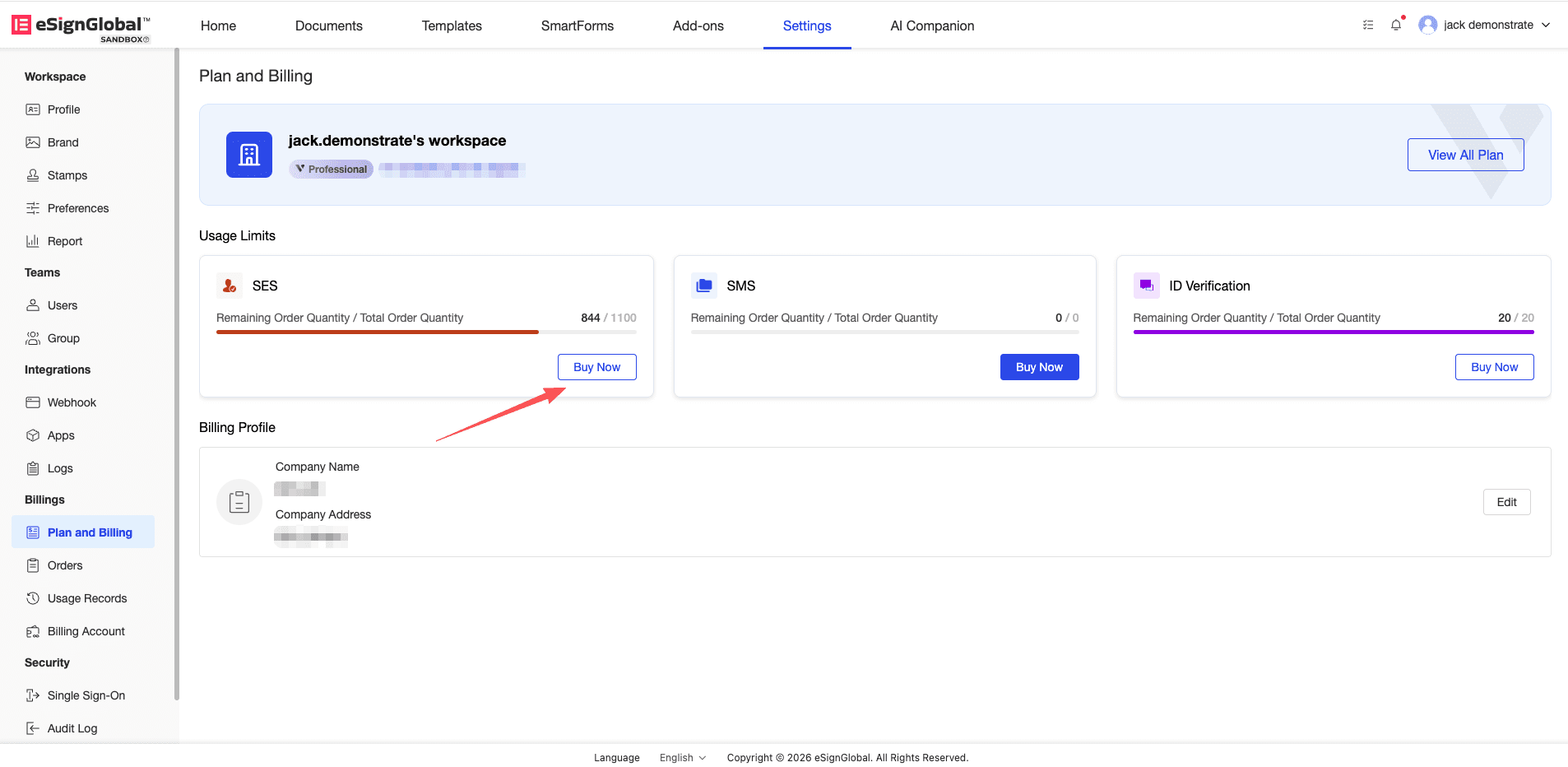Click the Group sidebar icon
The width and height of the screenshot is (1568, 767).
click(x=33, y=338)
